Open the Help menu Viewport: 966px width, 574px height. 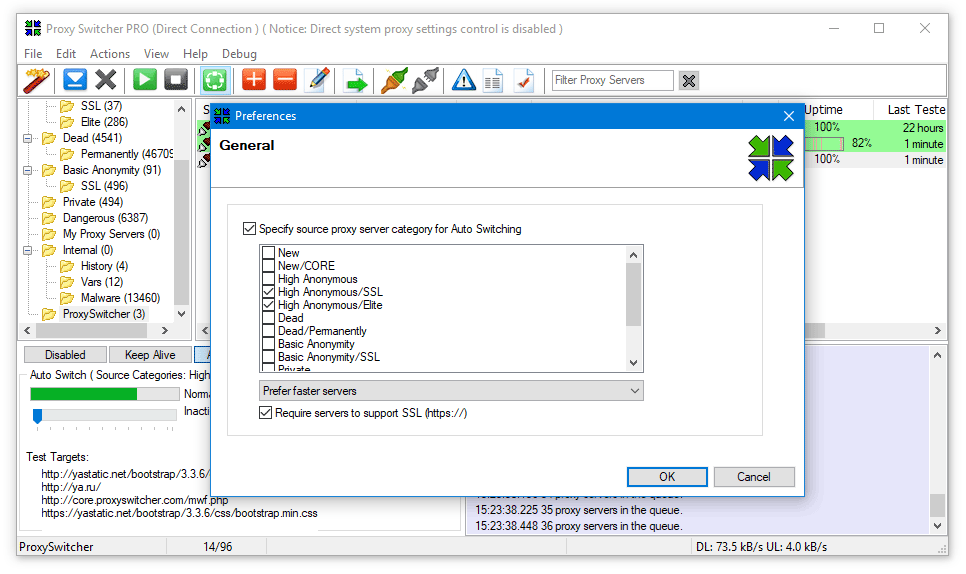195,54
